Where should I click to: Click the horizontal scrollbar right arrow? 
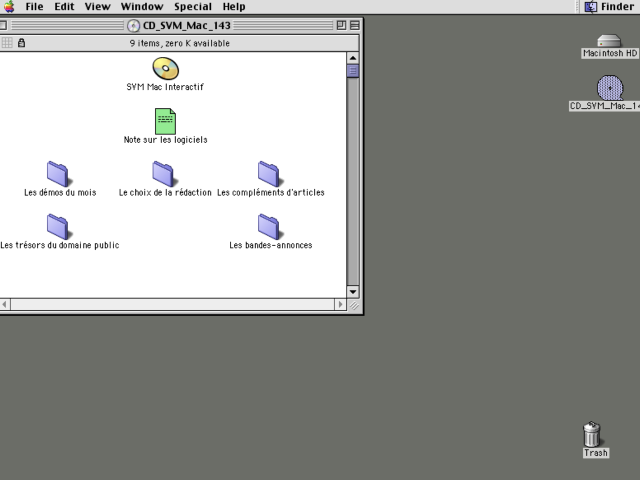click(340, 304)
